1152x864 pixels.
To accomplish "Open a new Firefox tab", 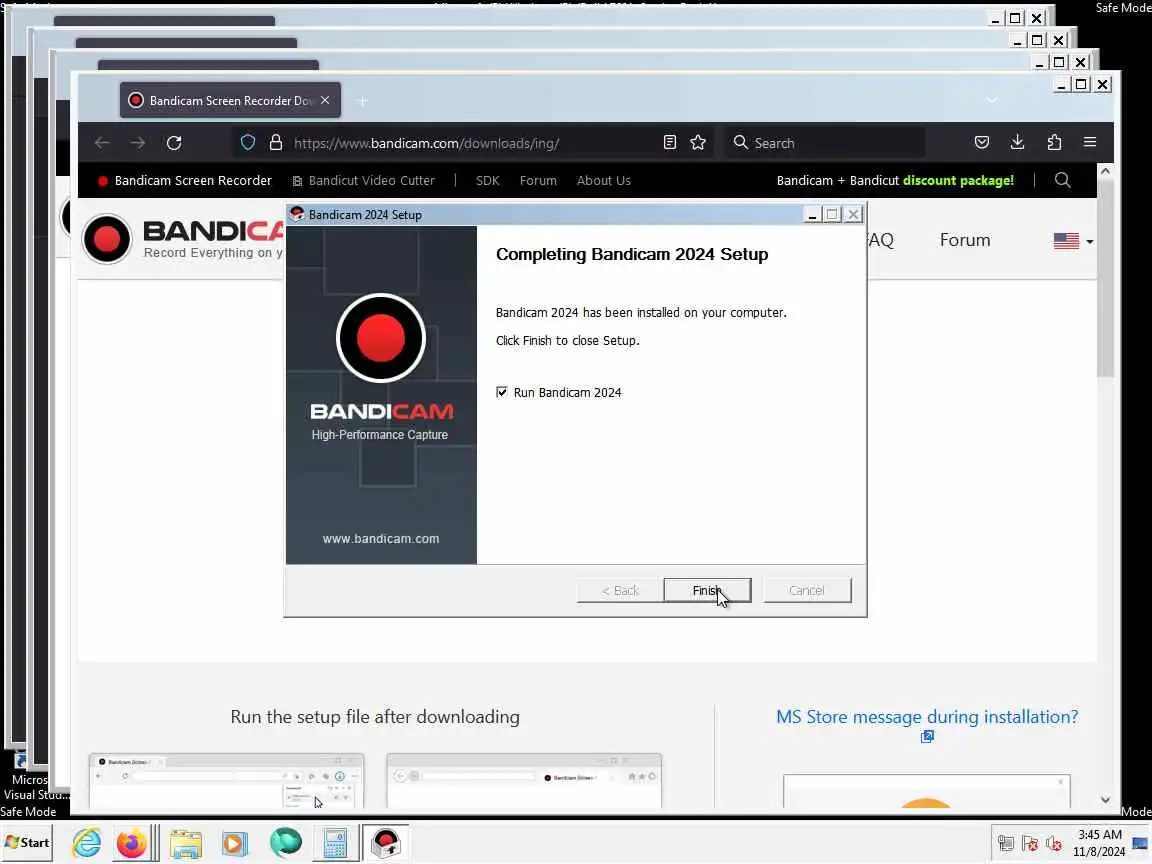I will 361,101.
